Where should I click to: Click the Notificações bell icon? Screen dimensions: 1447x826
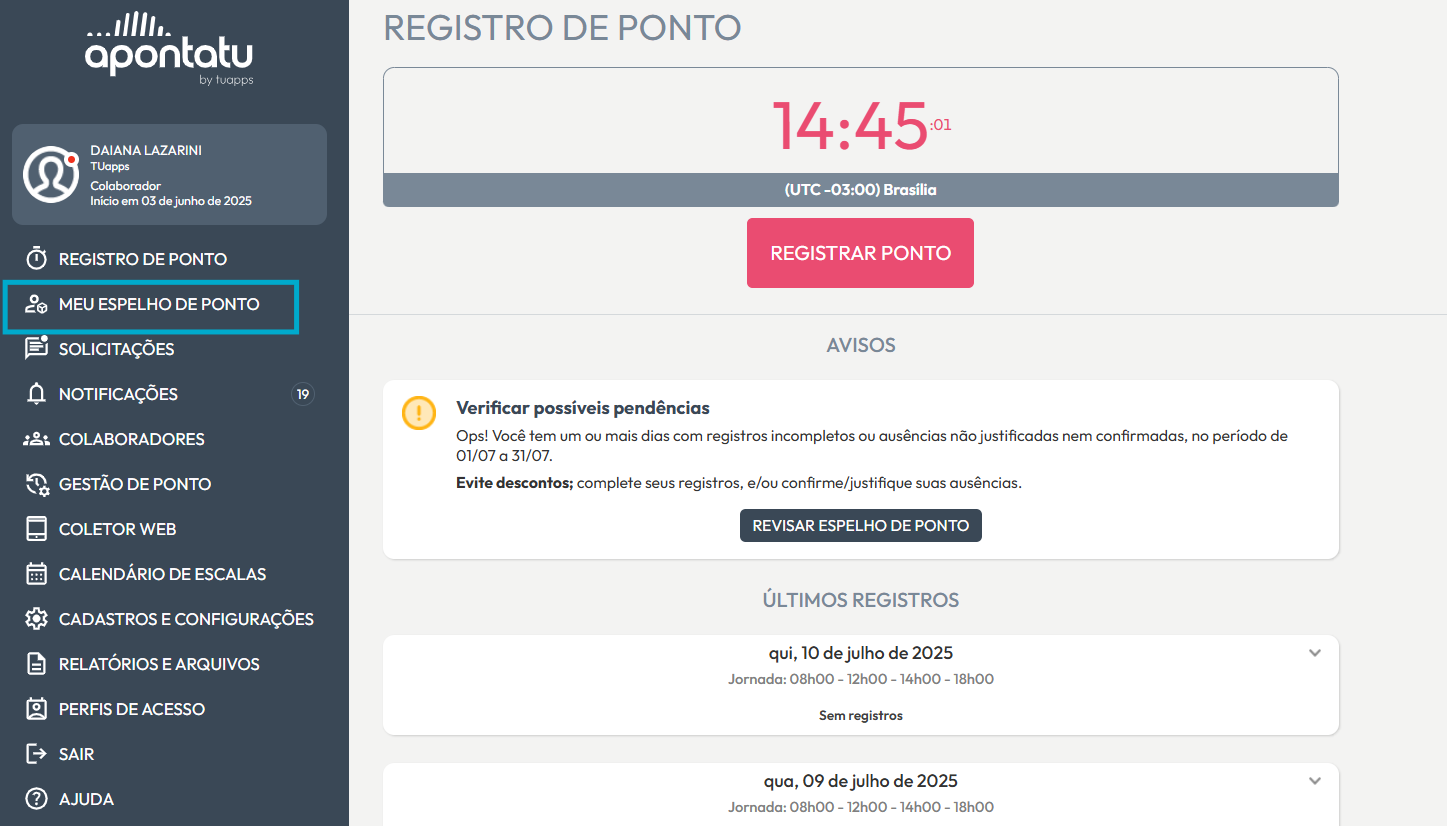coord(36,394)
